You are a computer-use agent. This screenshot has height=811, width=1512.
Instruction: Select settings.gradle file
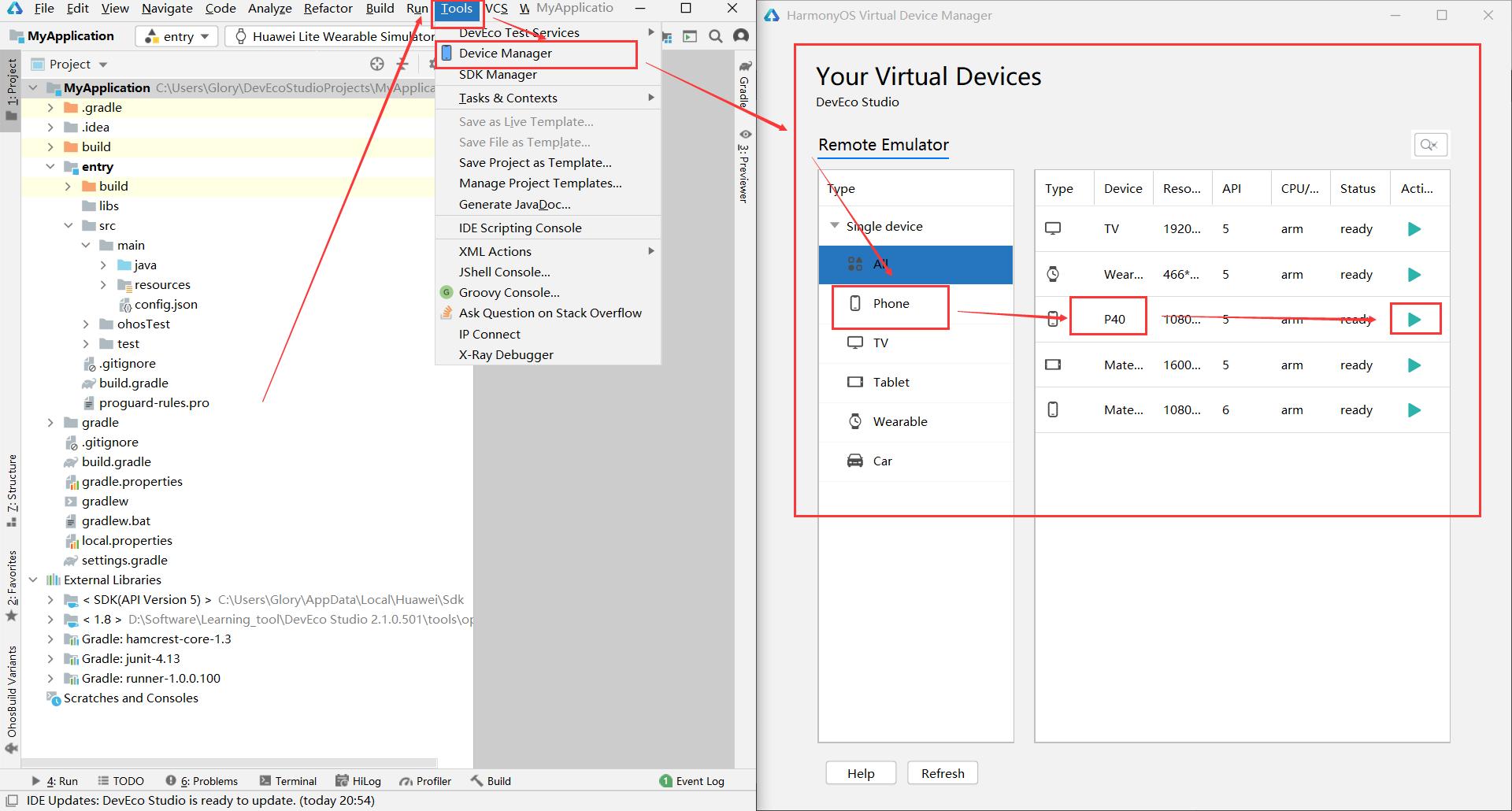point(116,561)
